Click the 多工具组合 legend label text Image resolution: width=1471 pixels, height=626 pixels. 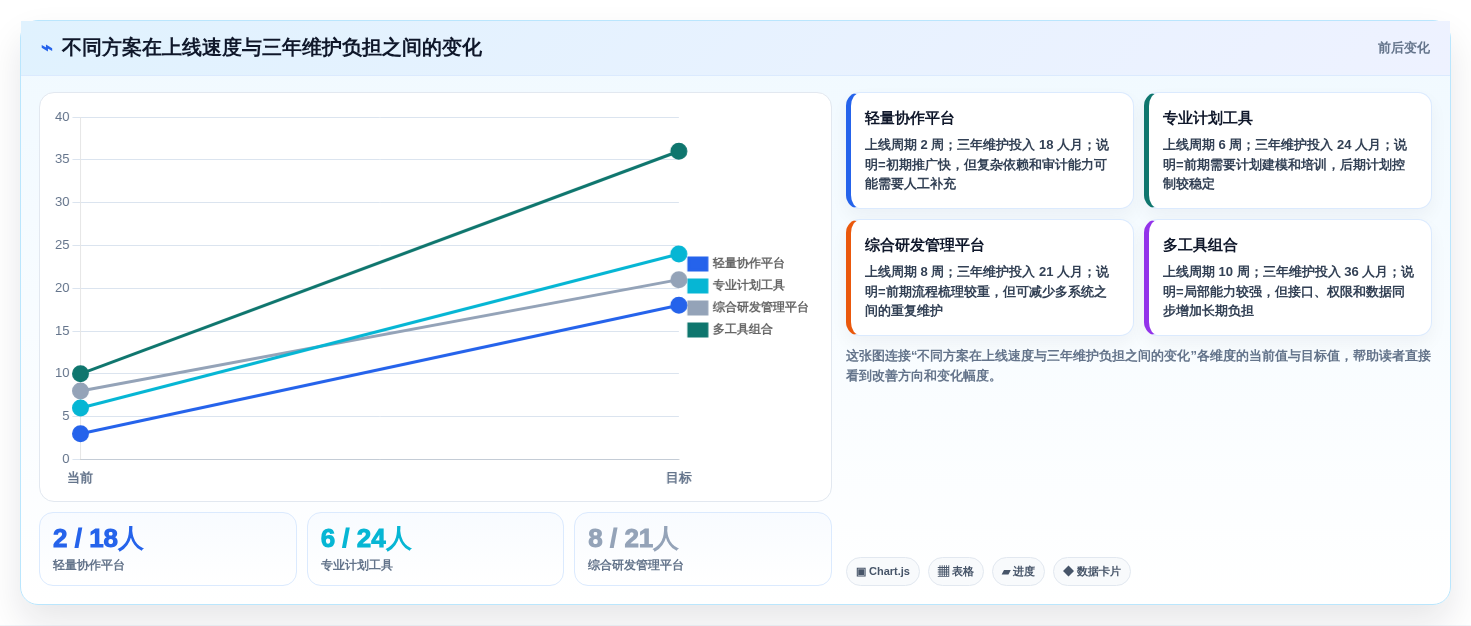(742, 330)
